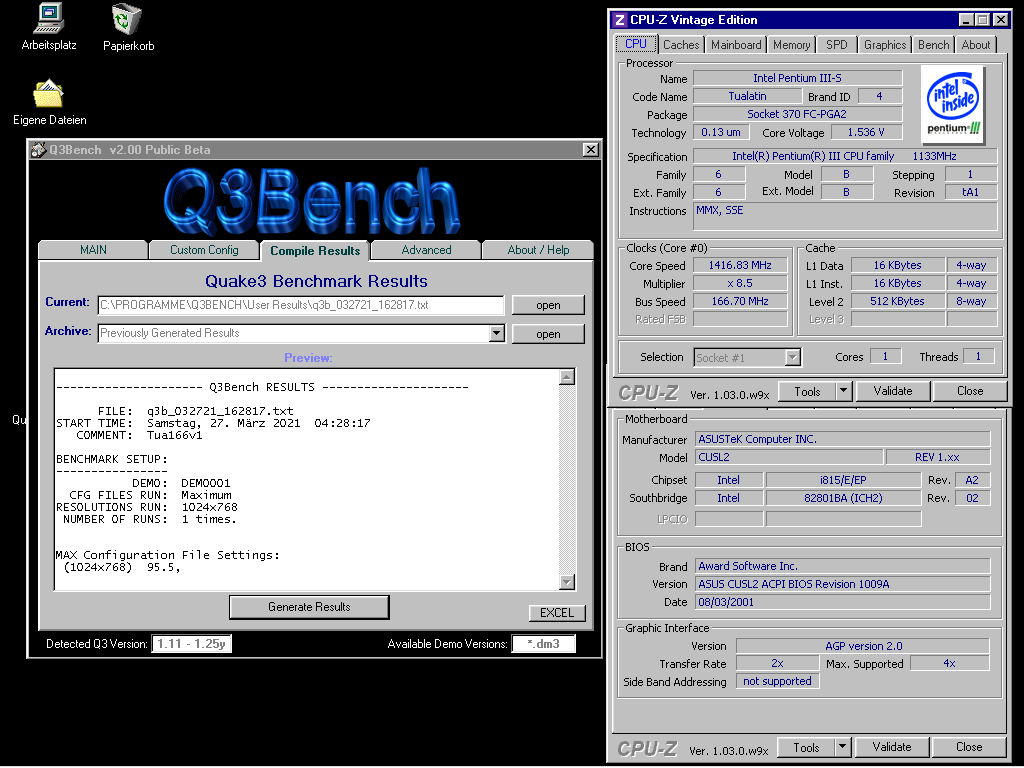The width and height of the screenshot is (1024, 768).
Task: Click the lower CPU-Z Close button
Action: (x=968, y=747)
